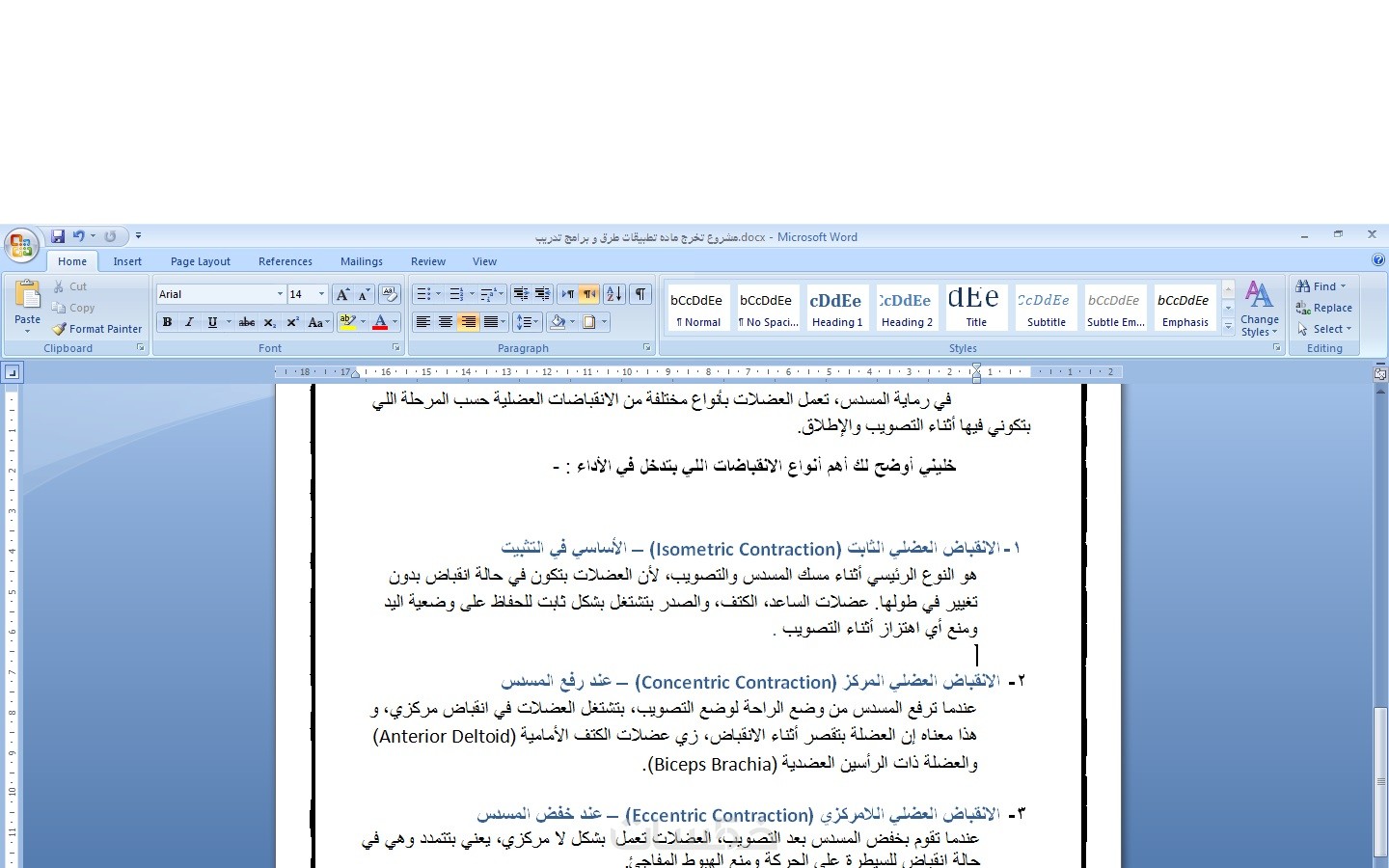1389x868 pixels.
Task: Save the document from Quick Access Toolbar
Action: tap(58, 236)
